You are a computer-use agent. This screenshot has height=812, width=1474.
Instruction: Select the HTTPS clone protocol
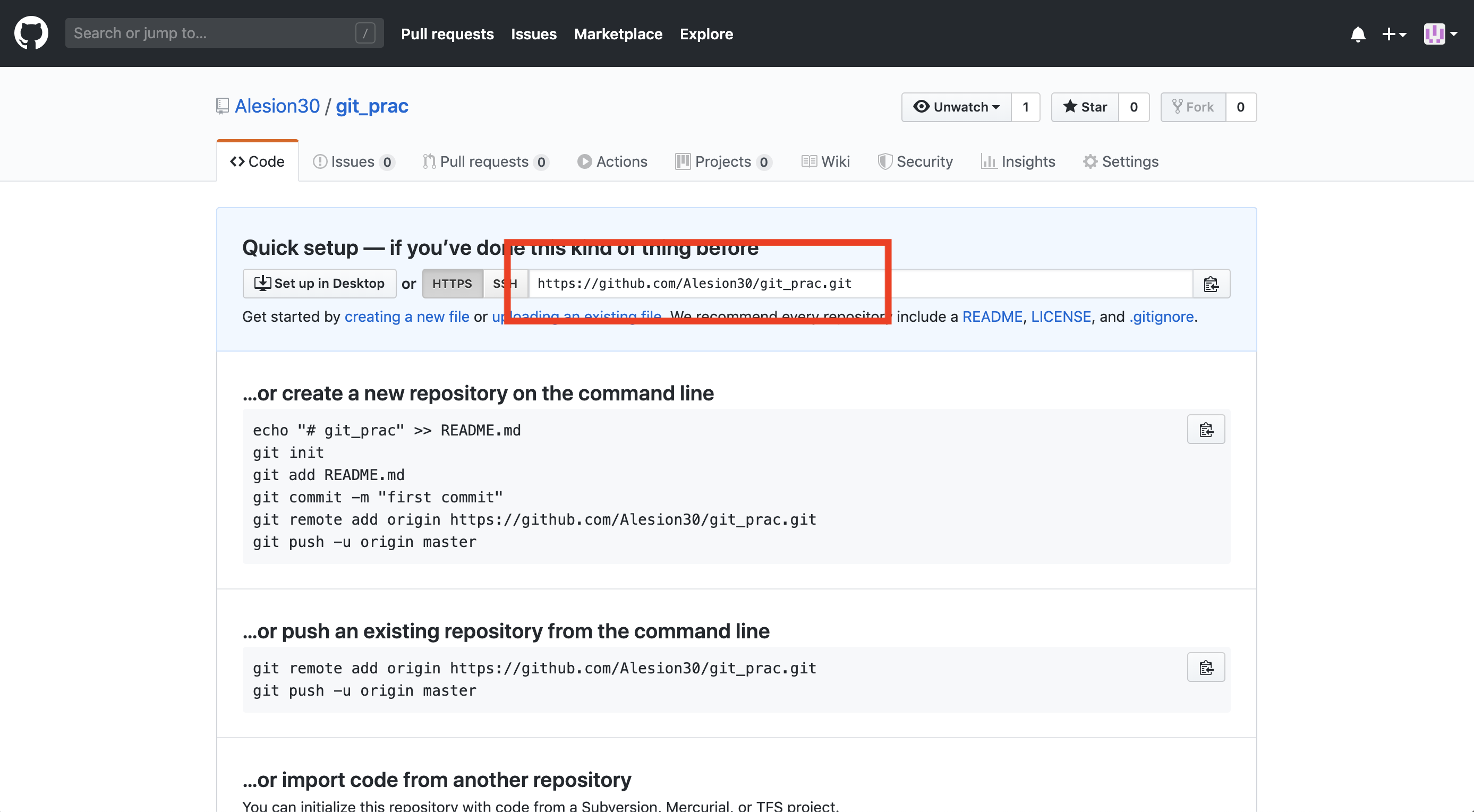[452, 283]
